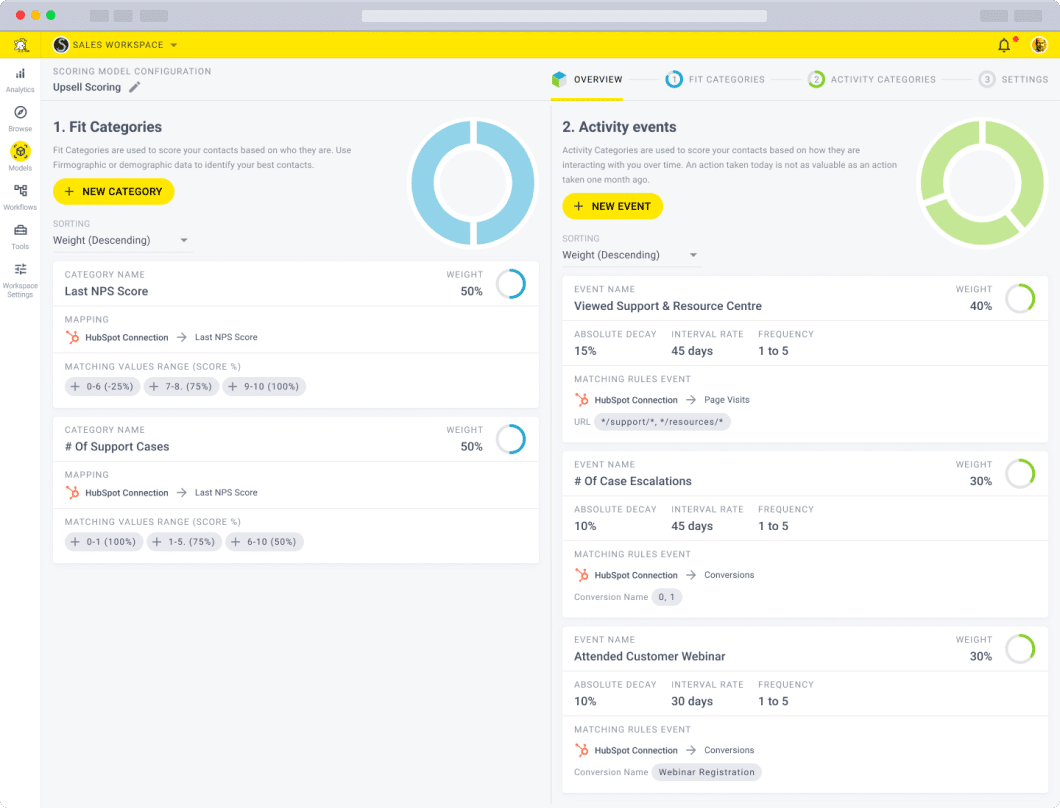Click the notifications bell icon

coord(1004,45)
